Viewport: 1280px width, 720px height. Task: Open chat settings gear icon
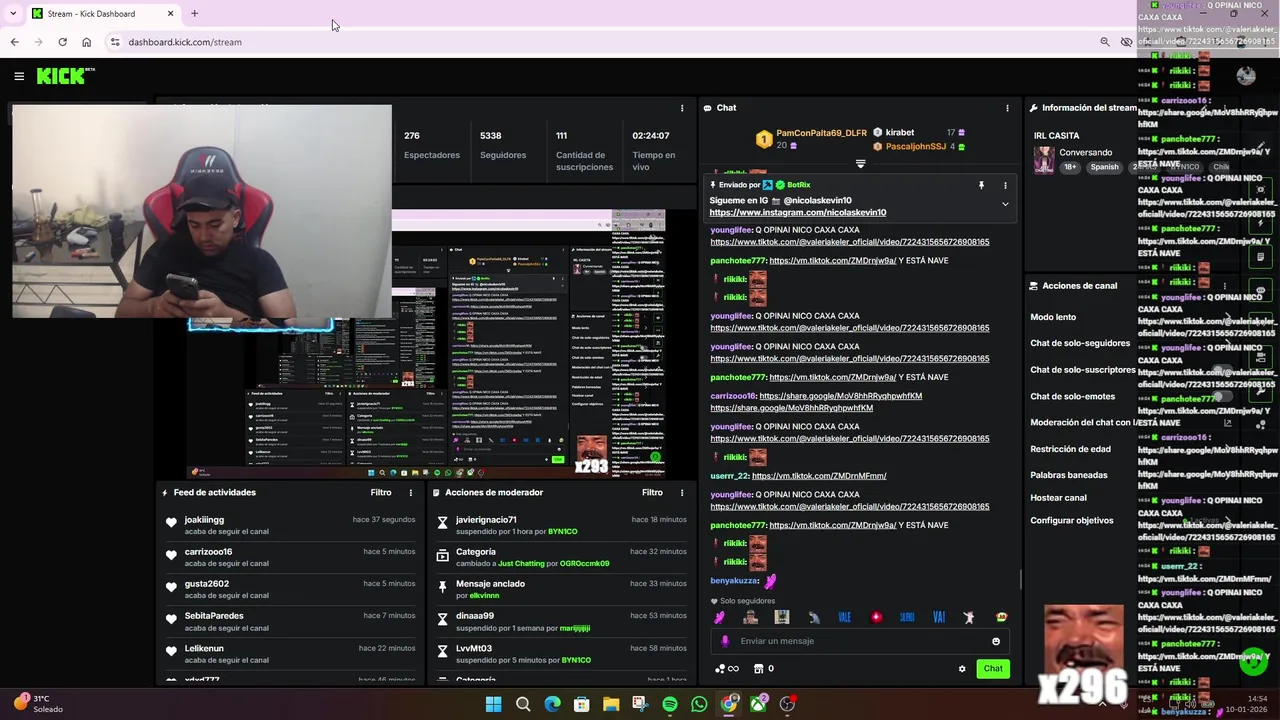[x=962, y=669]
